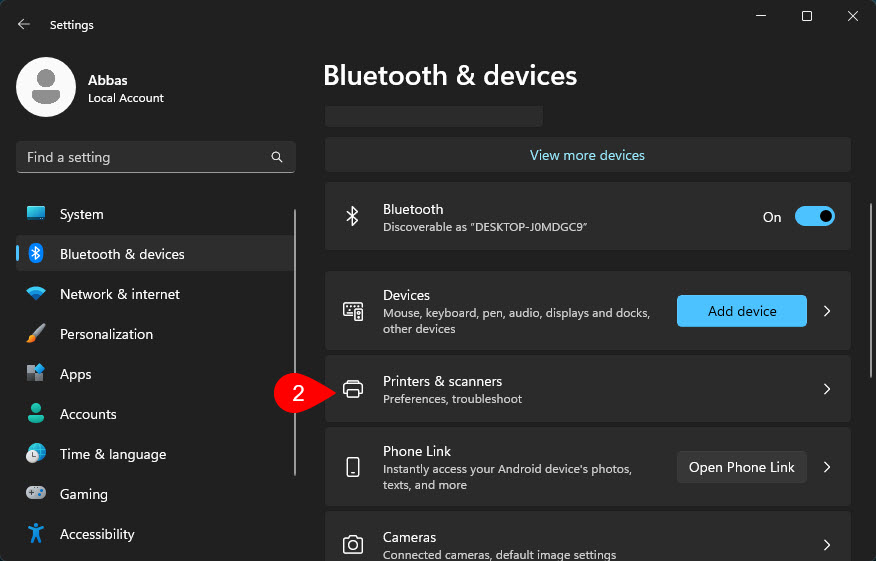Click the printer icon beside Printers & scanners

pyautogui.click(x=353, y=389)
